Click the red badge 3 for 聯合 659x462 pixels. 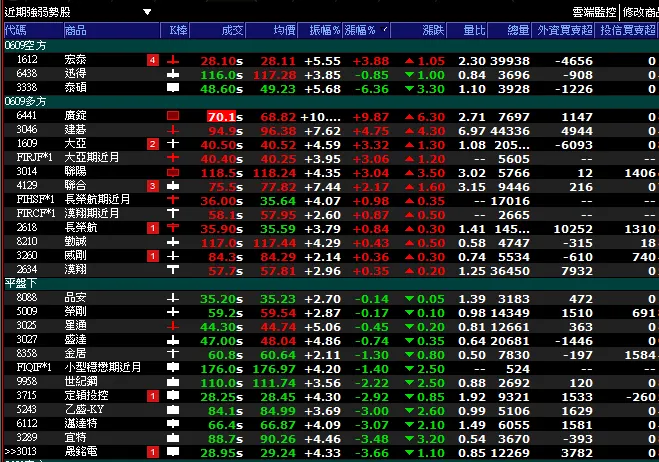pyautogui.click(x=153, y=186)
